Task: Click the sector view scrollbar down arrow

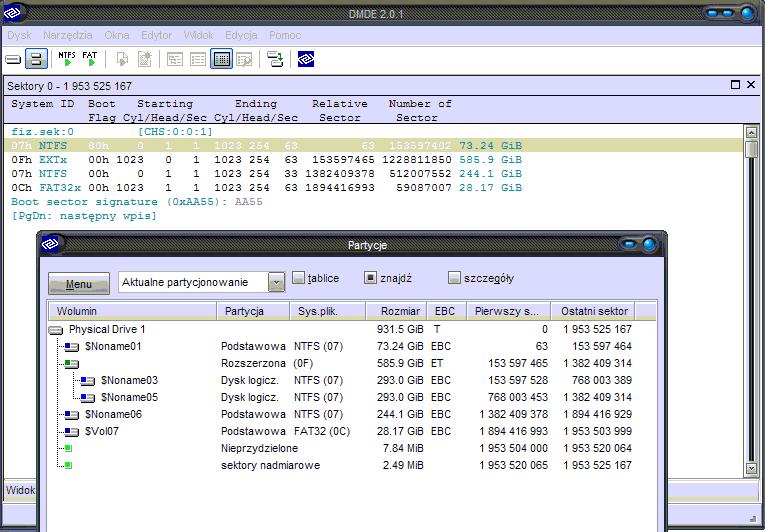Action: point(751,469)
